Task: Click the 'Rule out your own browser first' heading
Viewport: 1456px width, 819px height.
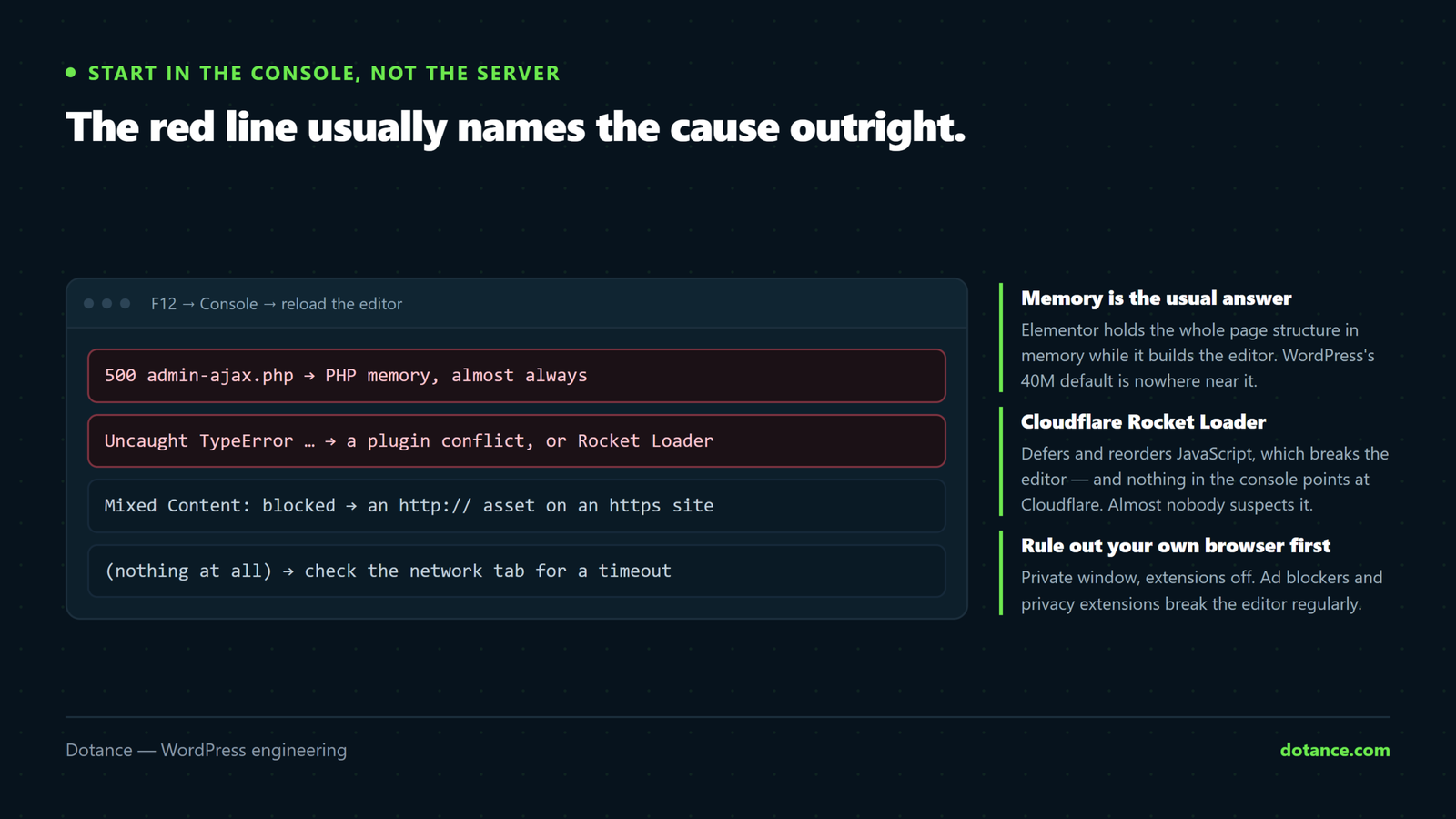Action: [x=1175, y=546]
